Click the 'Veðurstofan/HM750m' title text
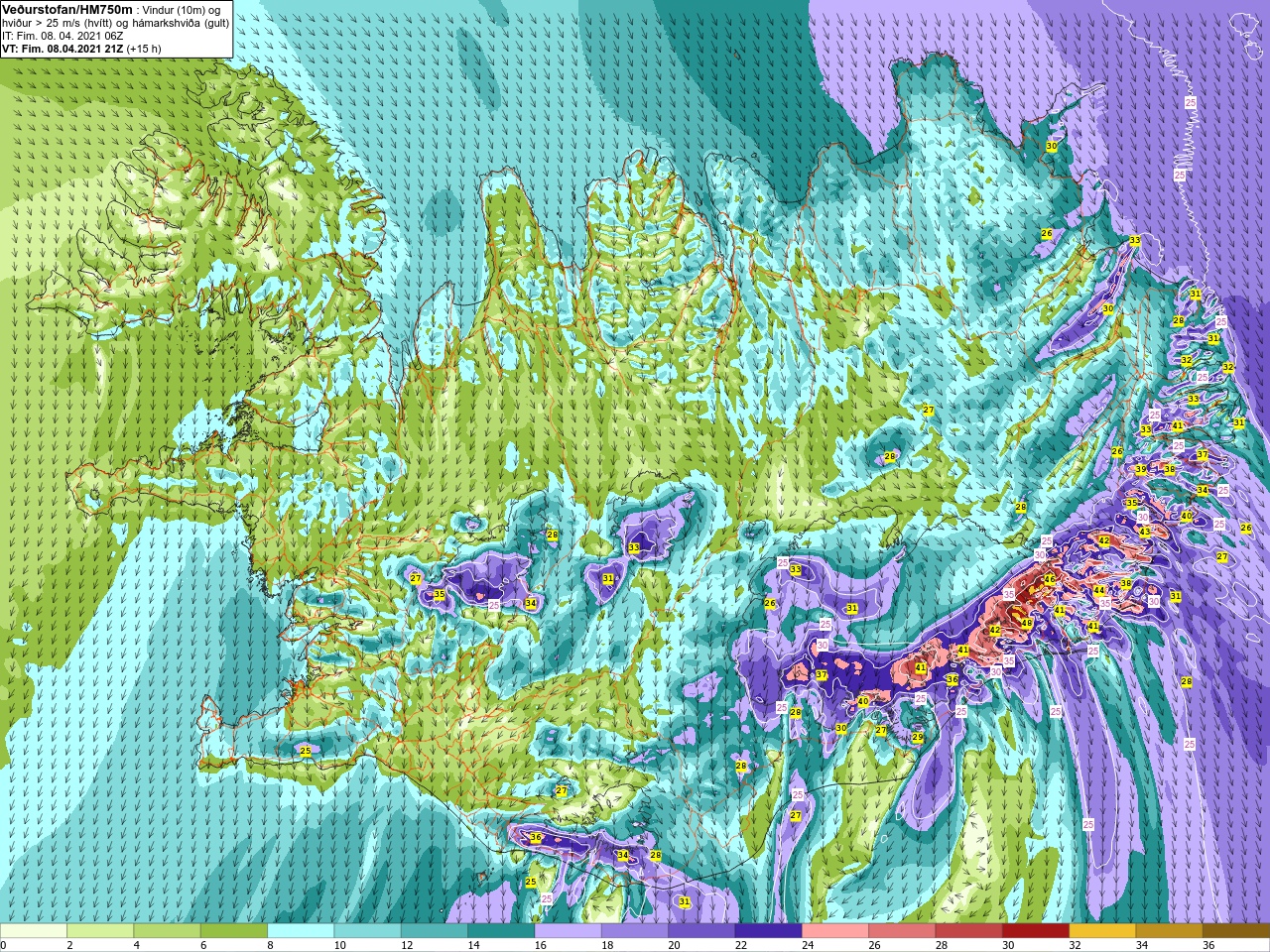 coord(67,9)
